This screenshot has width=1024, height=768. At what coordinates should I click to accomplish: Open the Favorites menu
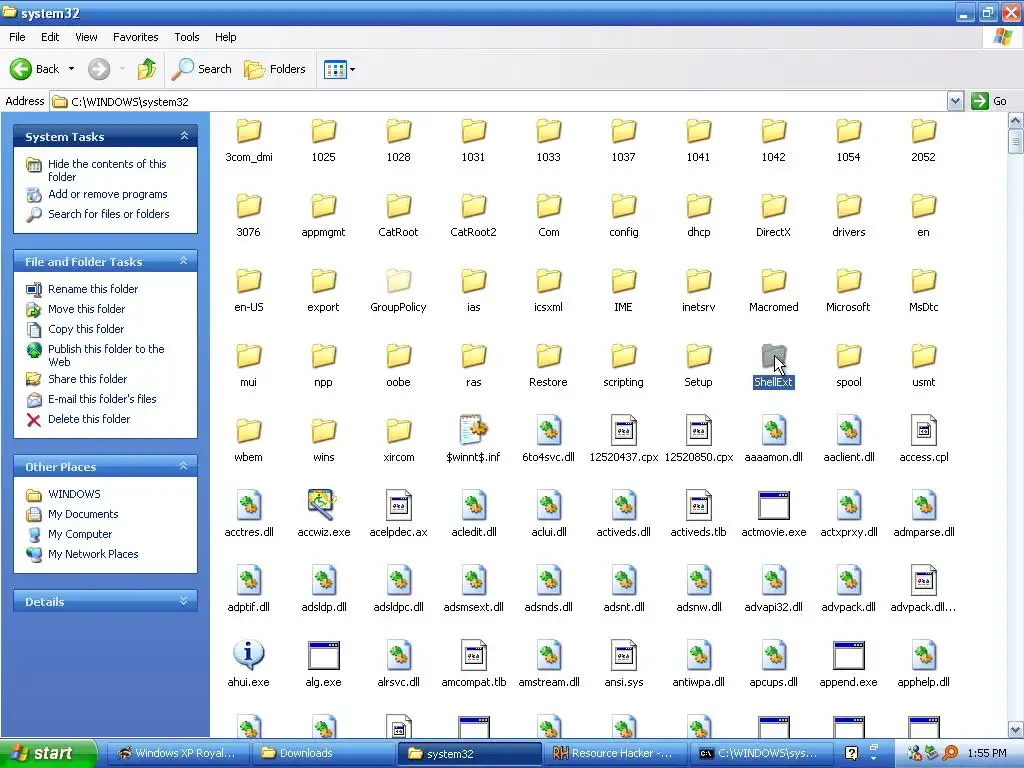tap(135, 37)
